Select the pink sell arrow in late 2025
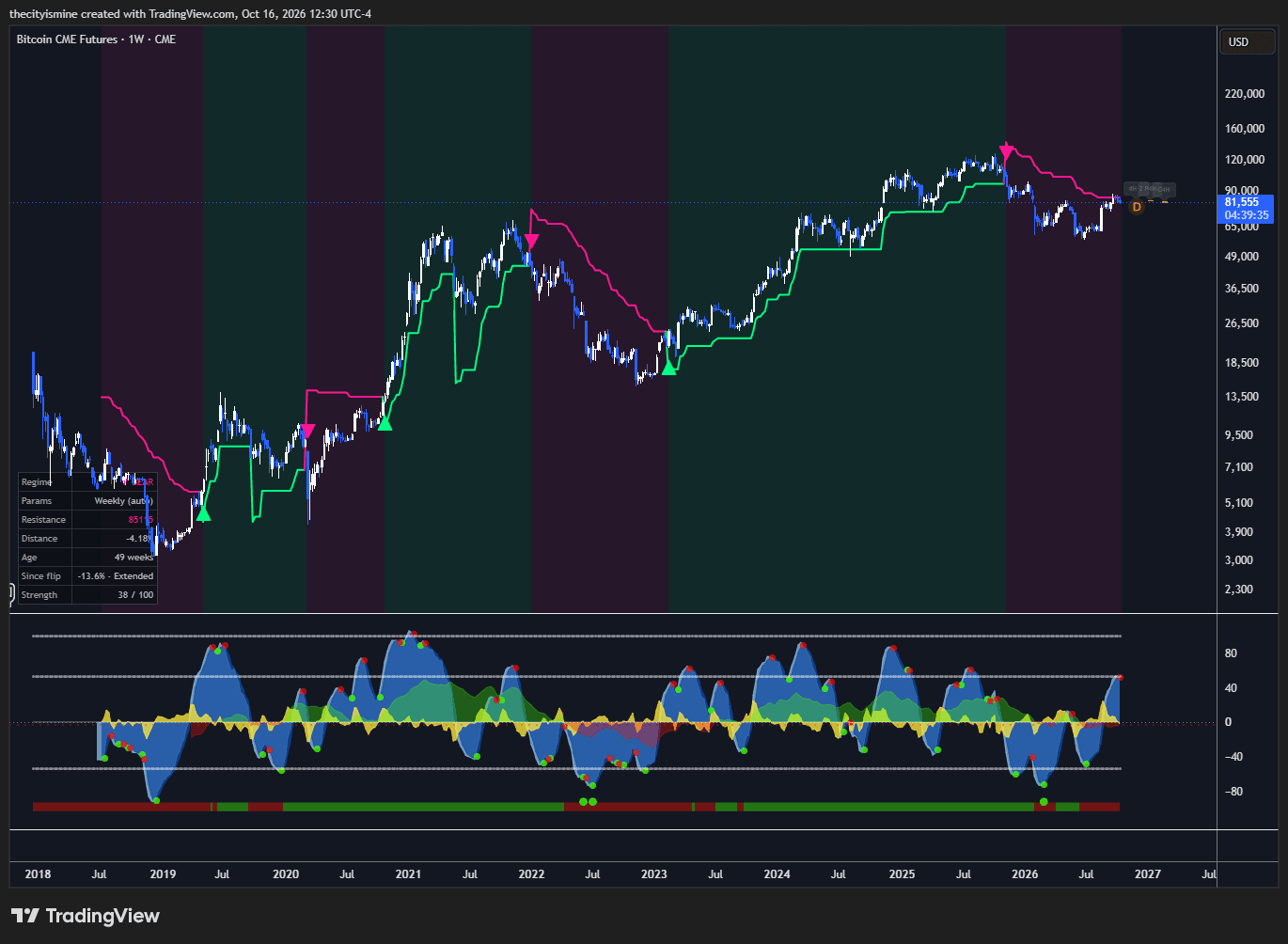Image resolution: width=1288 pixels, height=944 pixels. (x=1006, y=149)
